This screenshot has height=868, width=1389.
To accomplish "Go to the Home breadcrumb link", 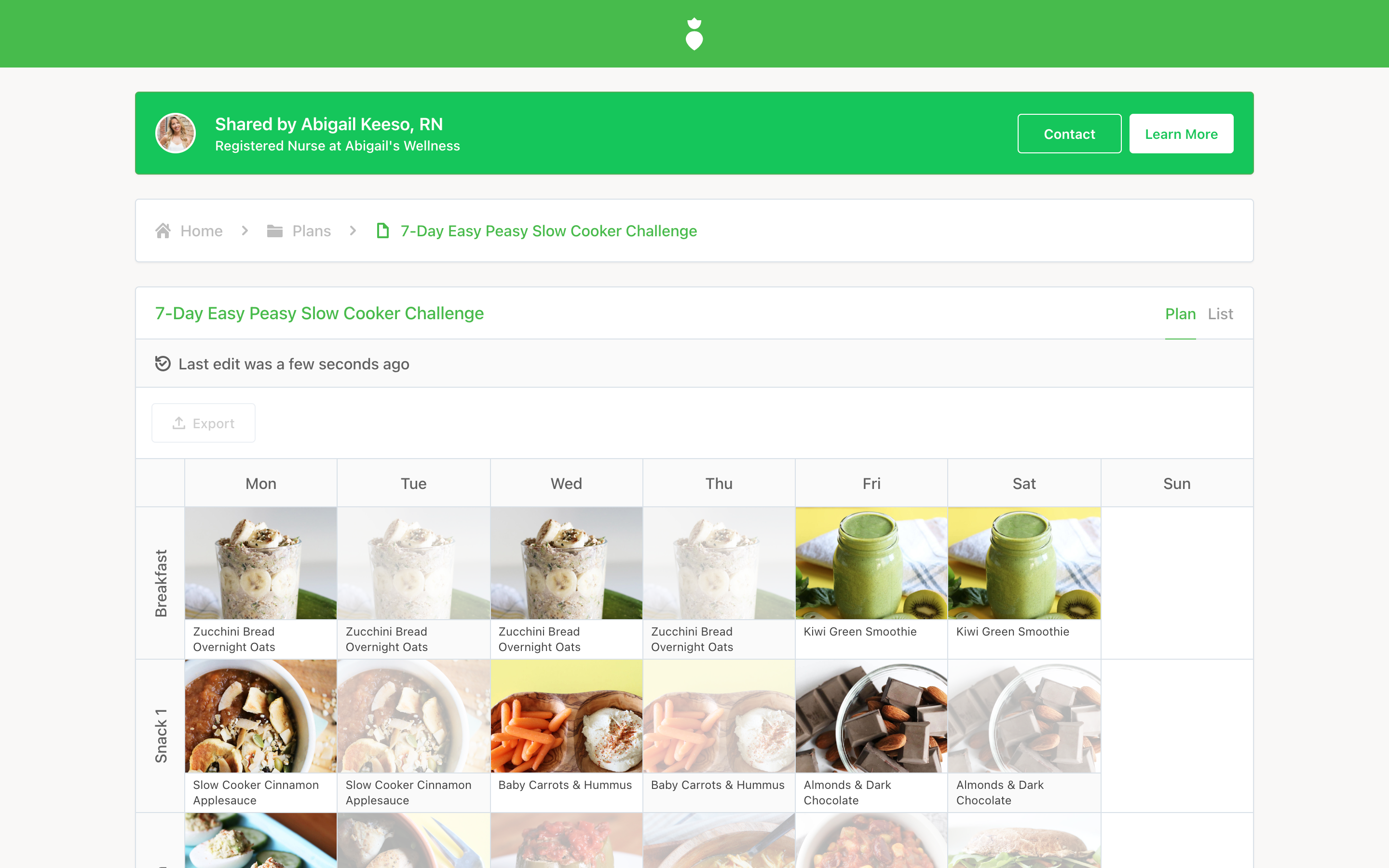I will point(202,231).
